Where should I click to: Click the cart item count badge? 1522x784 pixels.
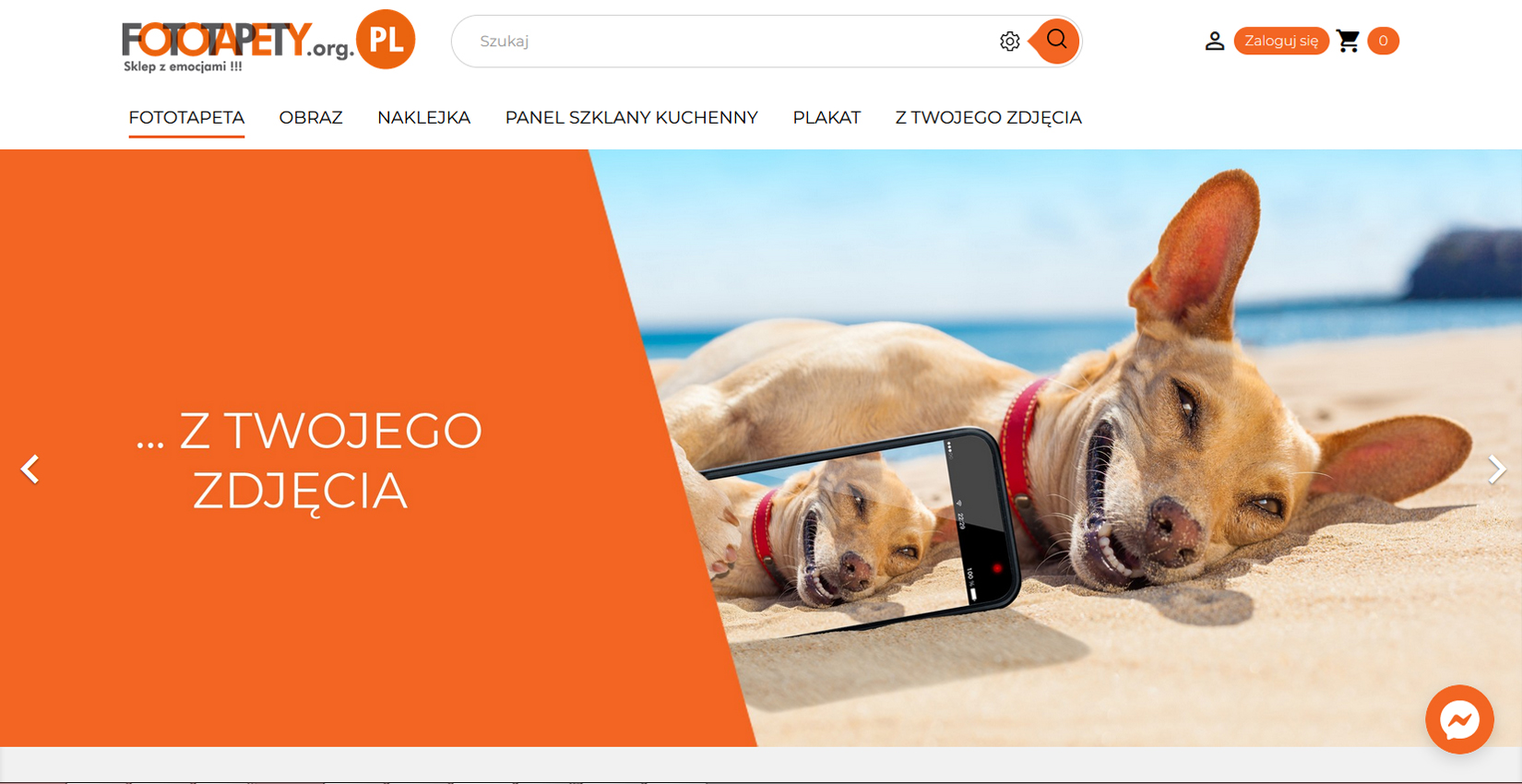pos(1383,41)
